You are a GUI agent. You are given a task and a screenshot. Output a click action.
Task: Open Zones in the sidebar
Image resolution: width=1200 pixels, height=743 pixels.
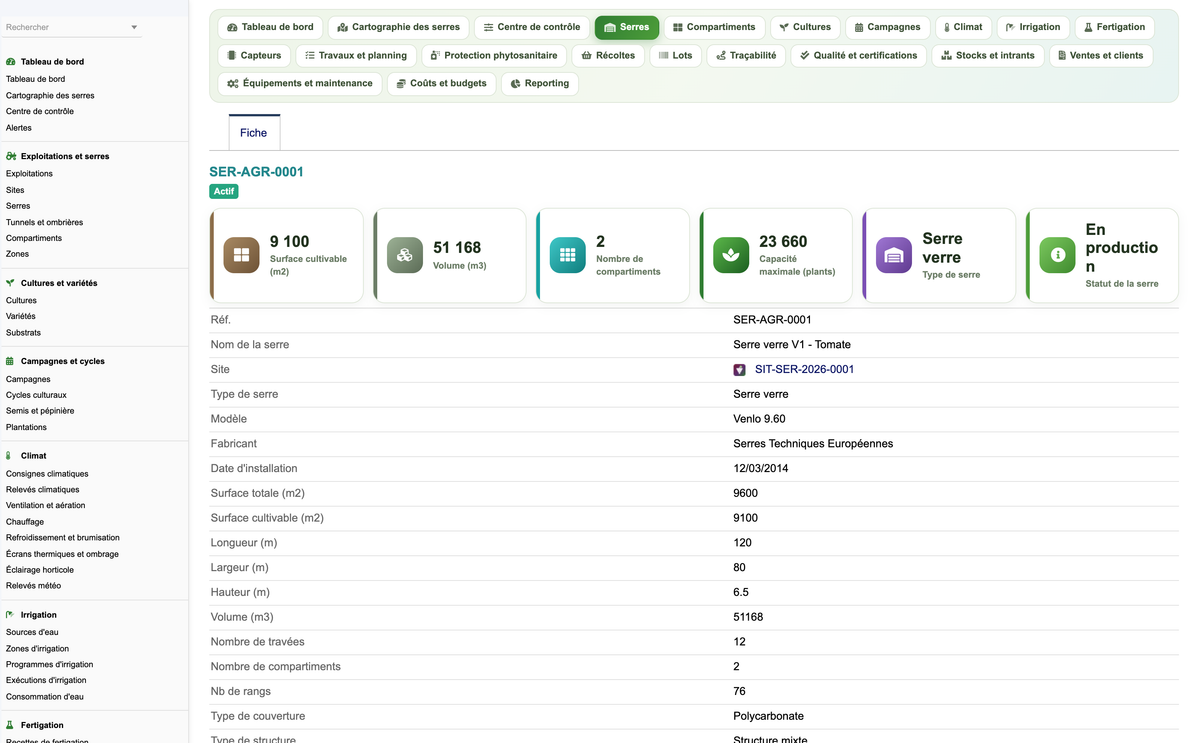point(17,254)
